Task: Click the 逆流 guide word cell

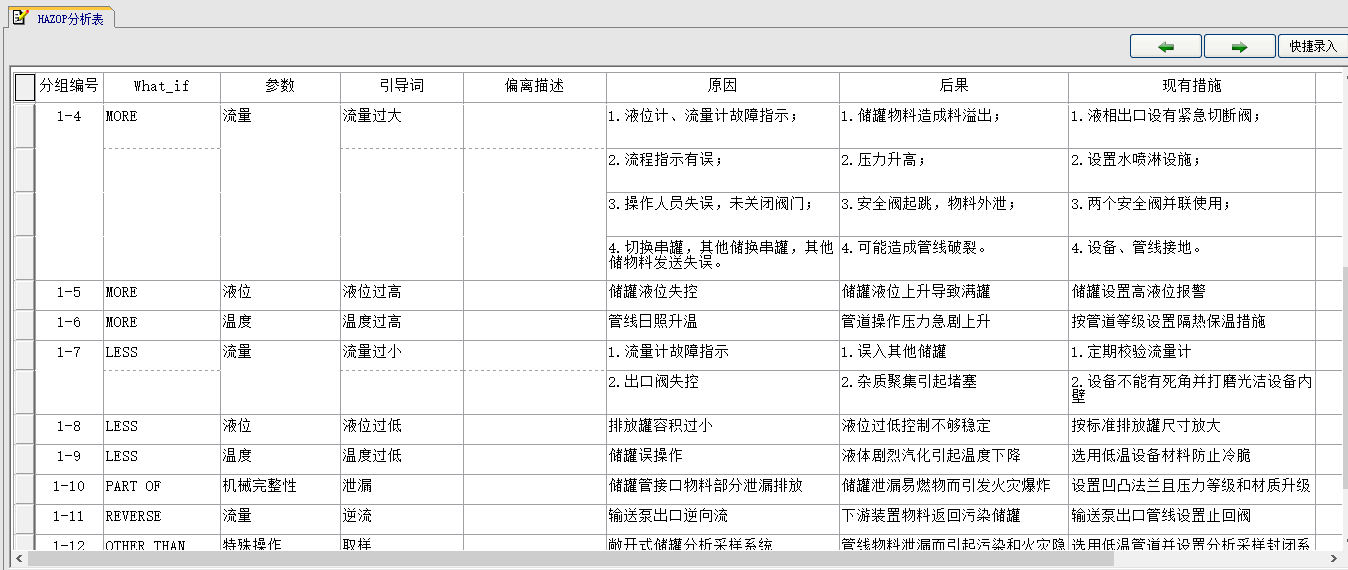Action: click(402, 517)
